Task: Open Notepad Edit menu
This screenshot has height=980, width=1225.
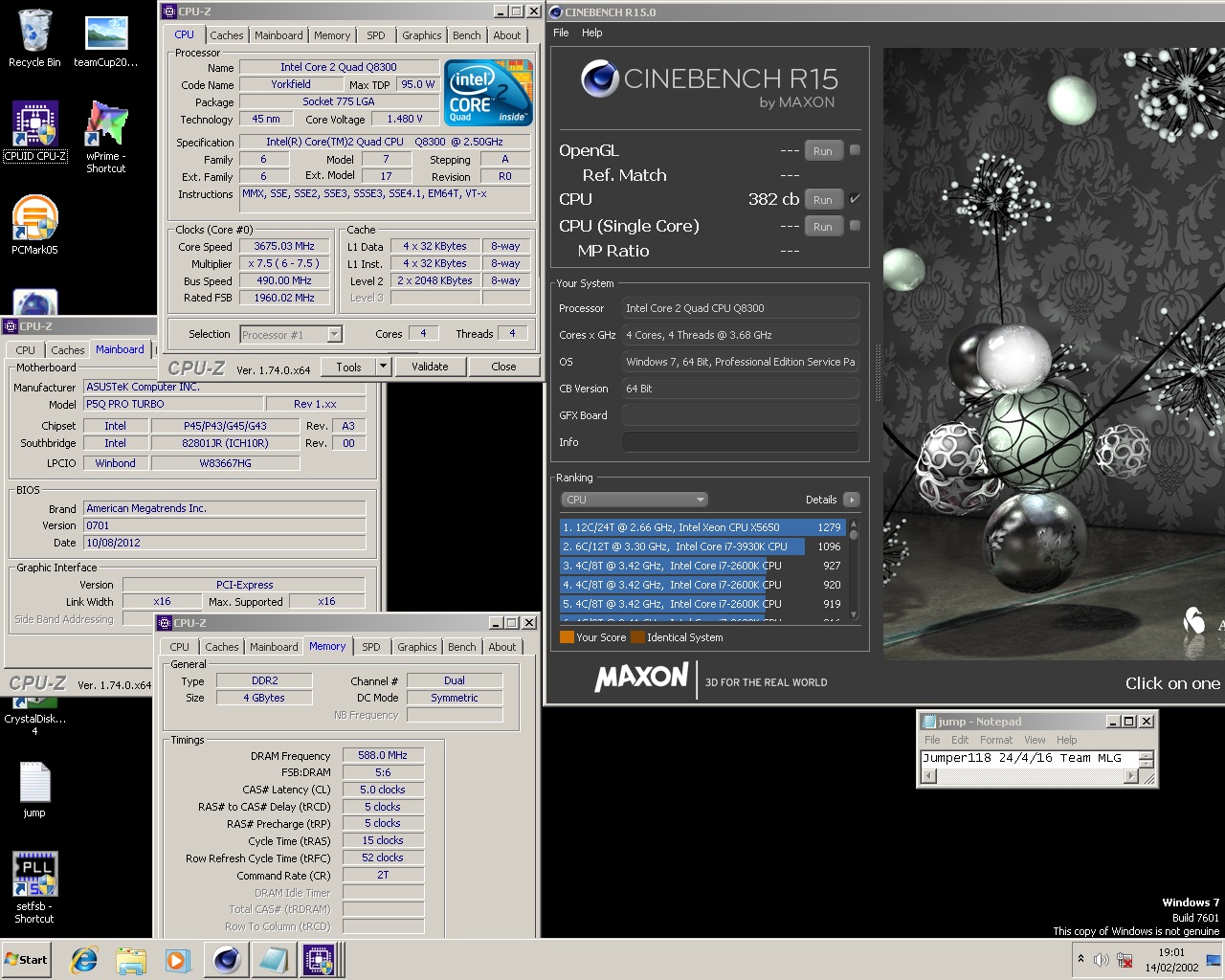Action: pos(960,740)
